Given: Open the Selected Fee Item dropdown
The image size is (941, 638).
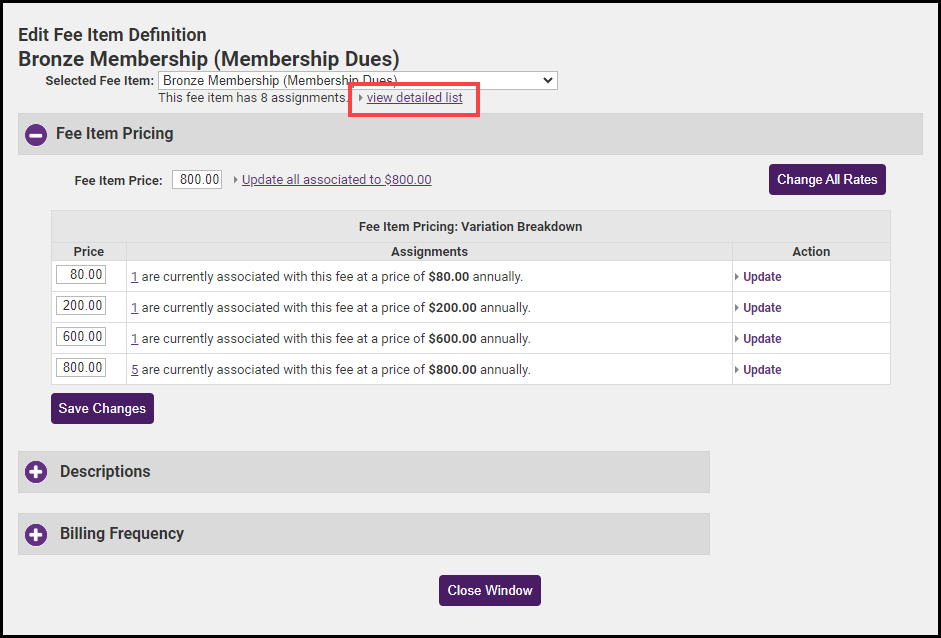Looking at the screenshot, I should point(357,80).
